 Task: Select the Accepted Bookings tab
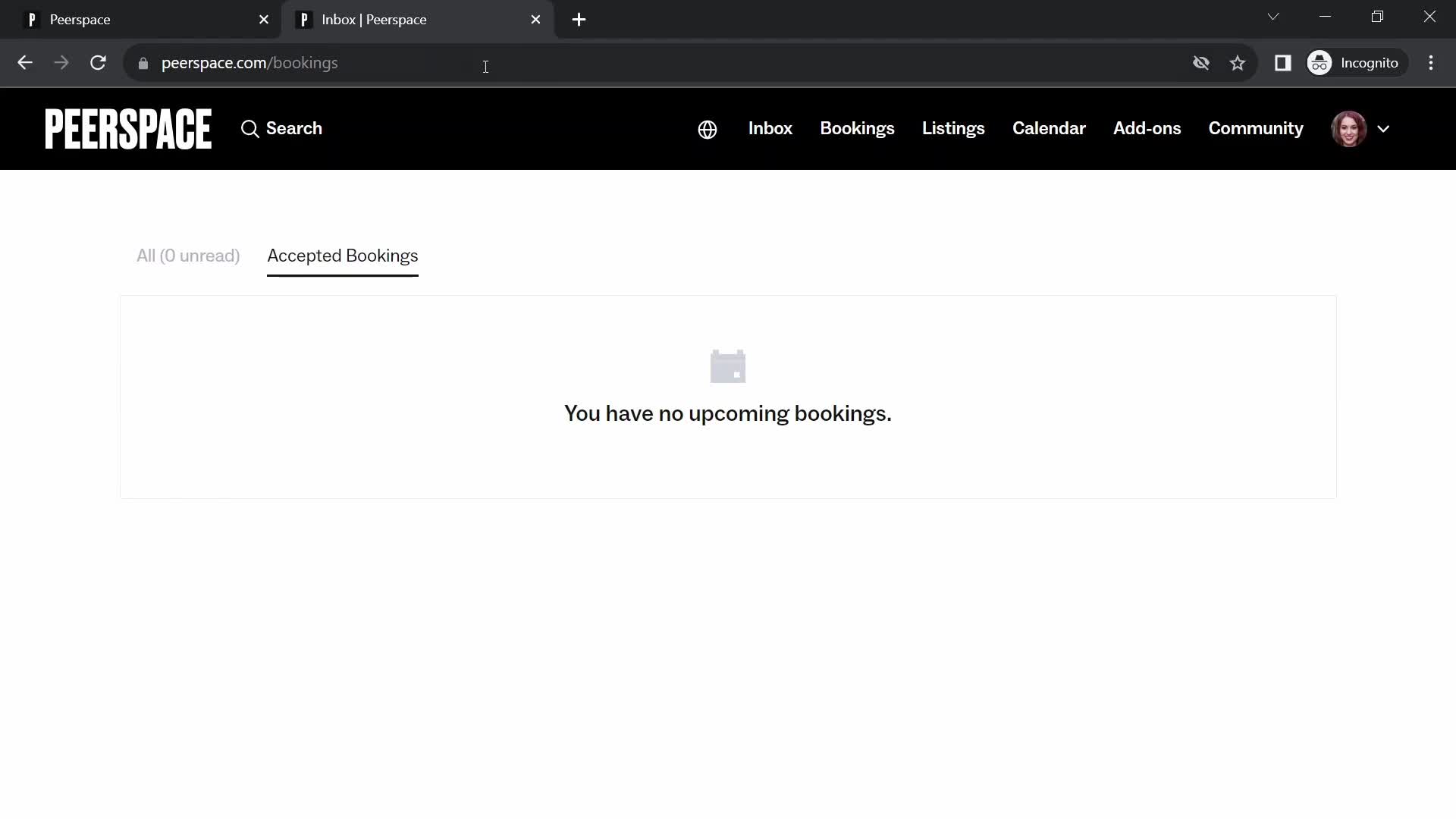343,256
